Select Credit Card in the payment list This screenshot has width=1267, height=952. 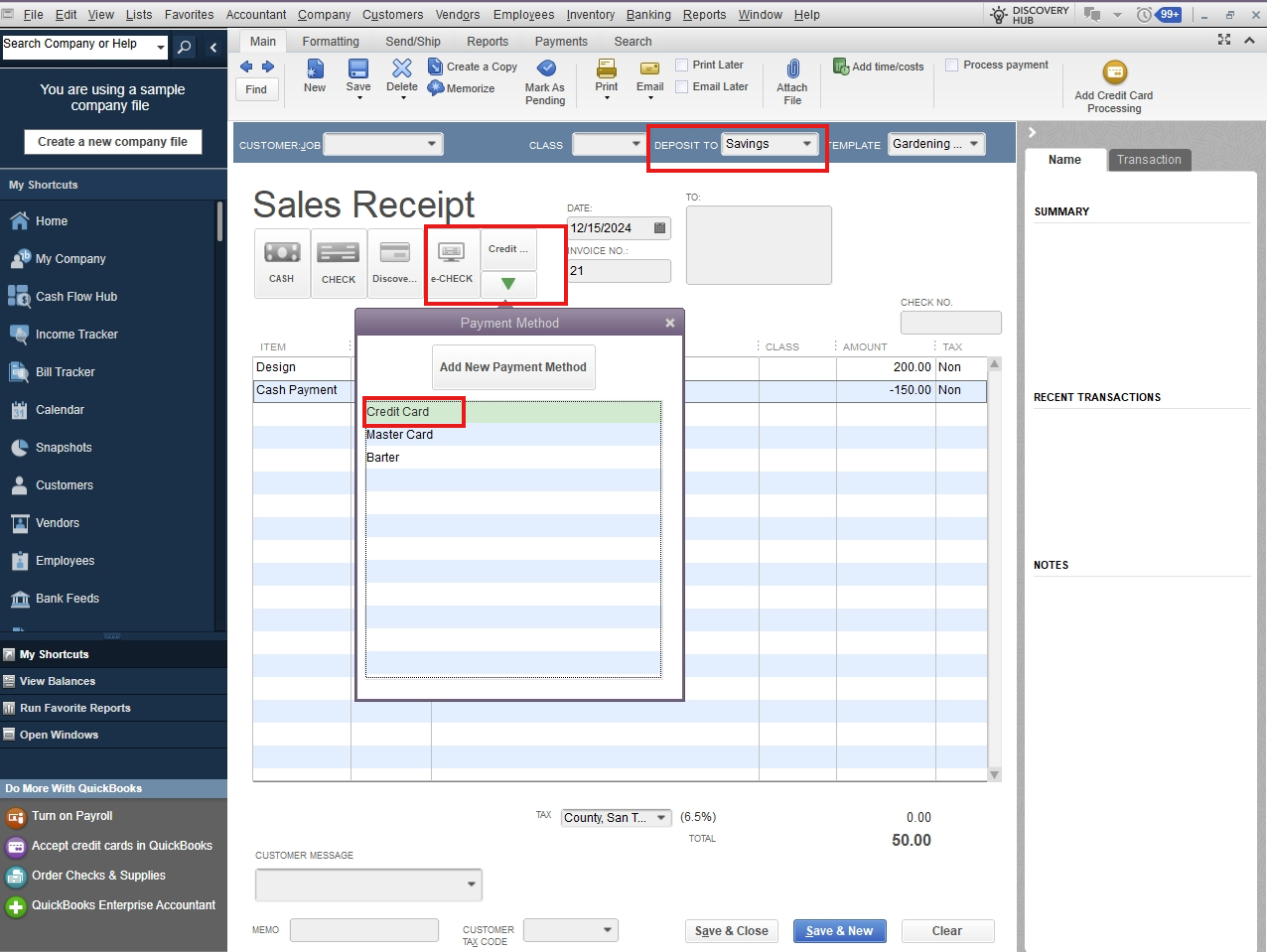pyautogui.click(x=512, y=412)
